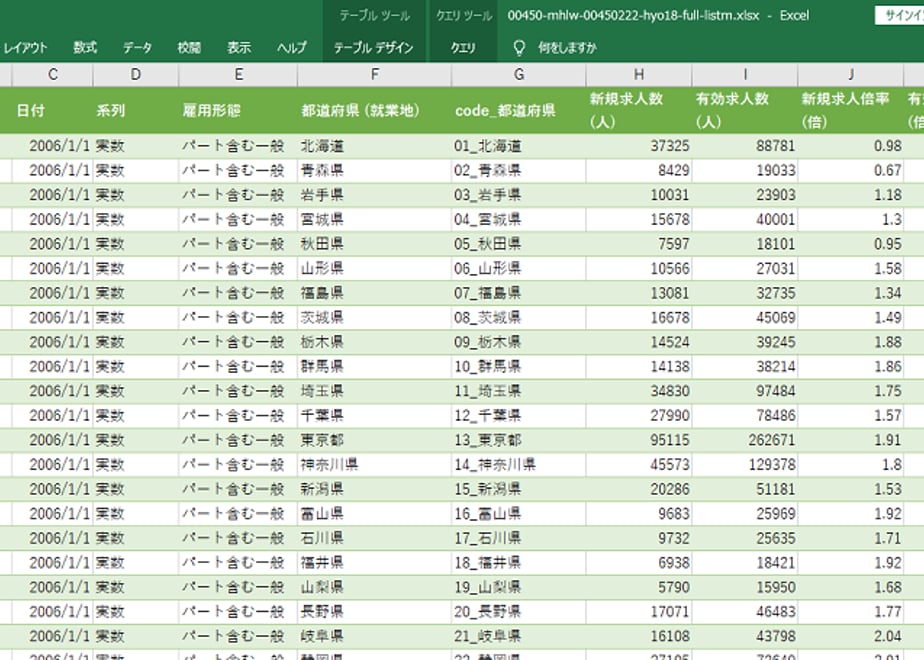Viewport: 924px width, 660px height.
Task: Switch to the データ ribbon tab
Action: pos(137,48)
